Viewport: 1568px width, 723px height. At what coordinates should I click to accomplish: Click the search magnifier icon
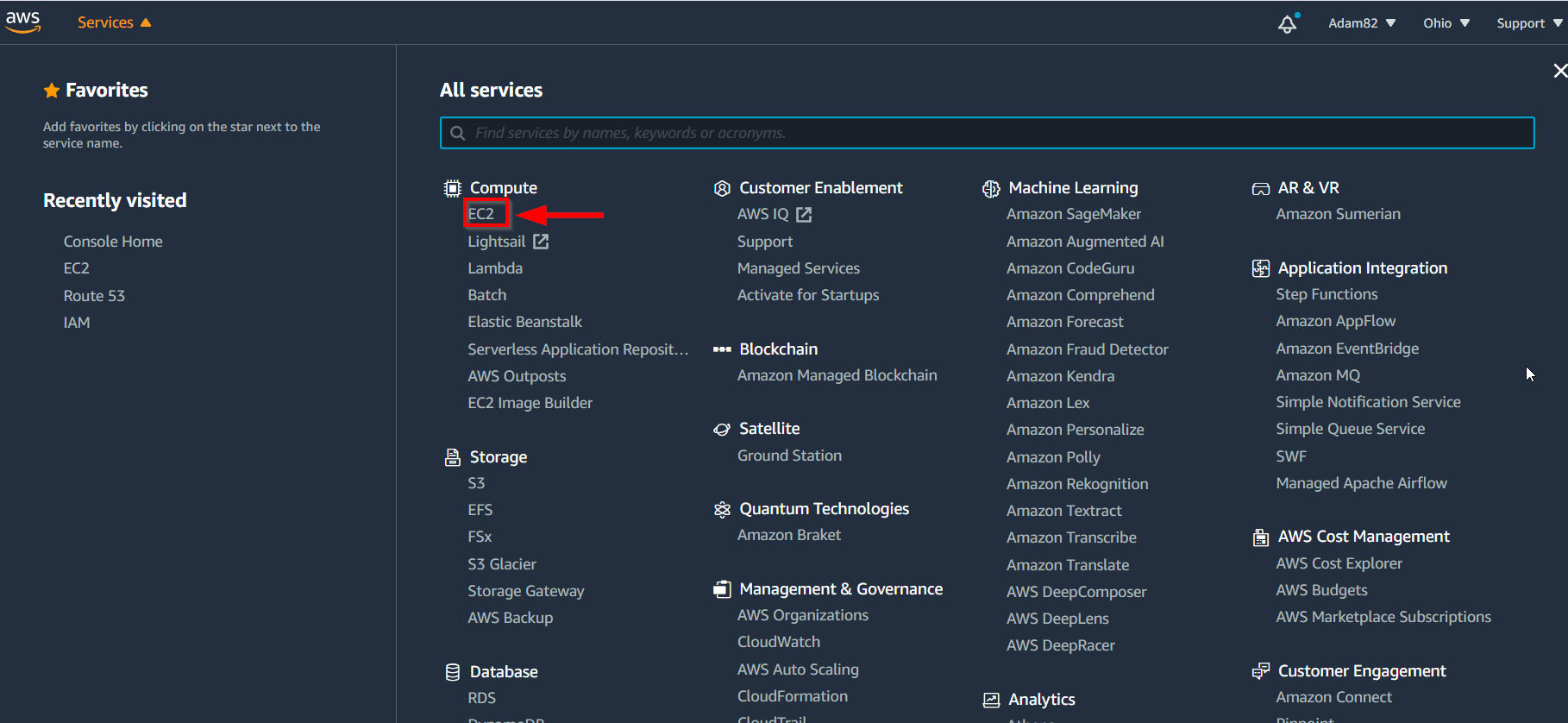click(x=458, y=133)
